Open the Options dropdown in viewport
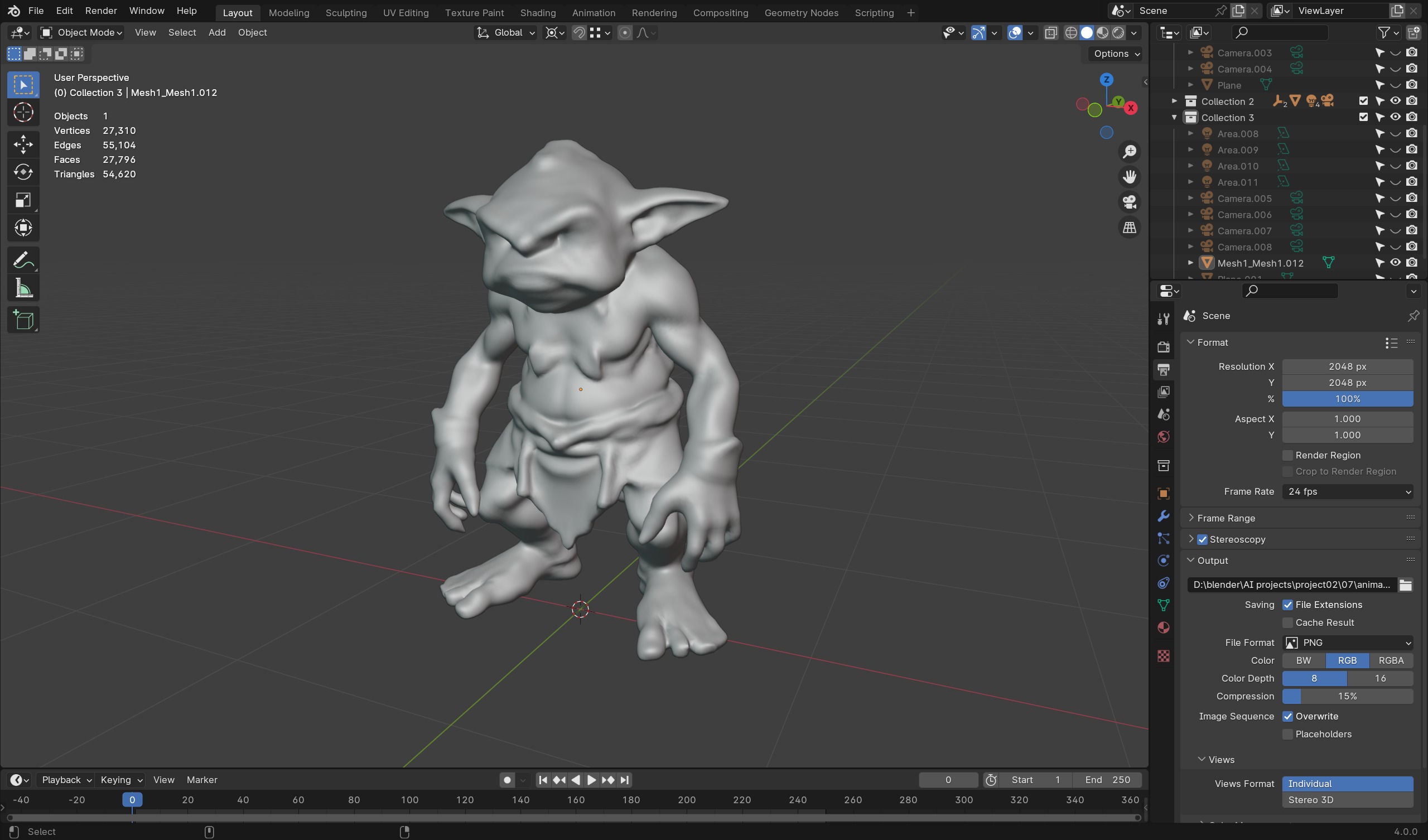1428x840 pixels. tap(1115, 54)
